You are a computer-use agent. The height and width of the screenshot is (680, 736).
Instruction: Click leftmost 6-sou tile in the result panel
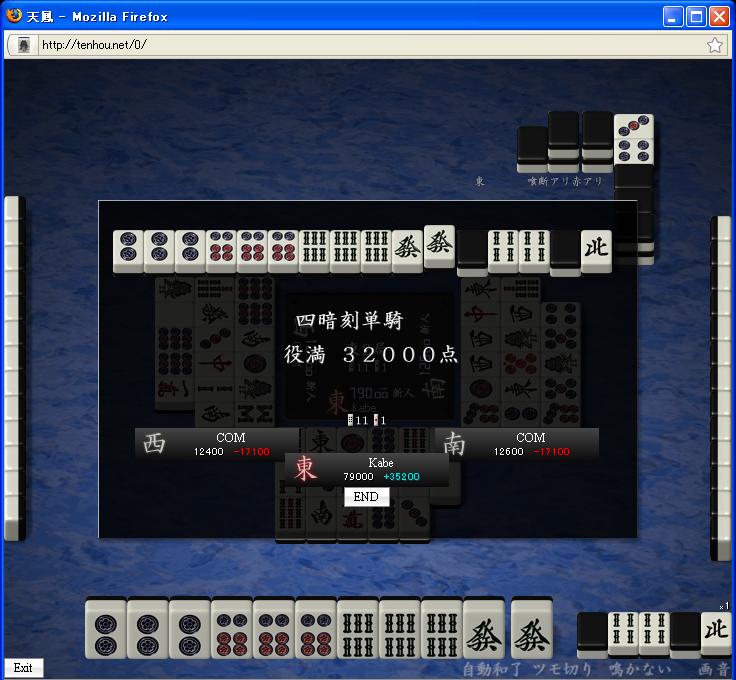(314, 252)
